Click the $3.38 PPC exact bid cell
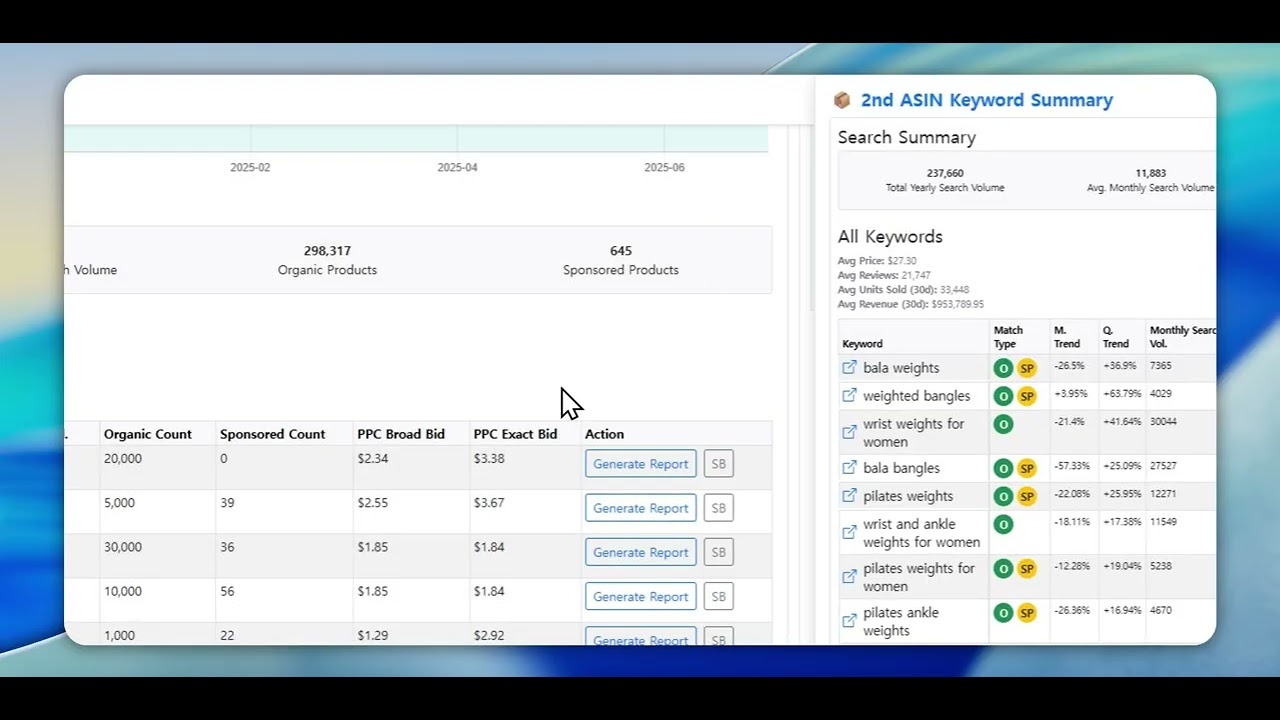Image resolution: width=1280 pixels, height=720 pixels. coord(489,459)
